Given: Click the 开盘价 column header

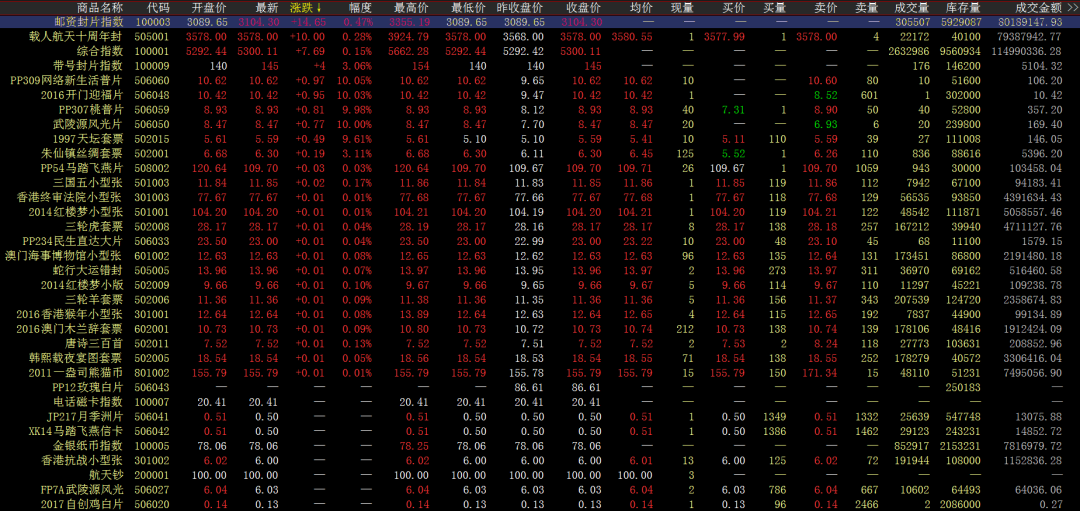Looking at the screenshot, I should [210, 8].
